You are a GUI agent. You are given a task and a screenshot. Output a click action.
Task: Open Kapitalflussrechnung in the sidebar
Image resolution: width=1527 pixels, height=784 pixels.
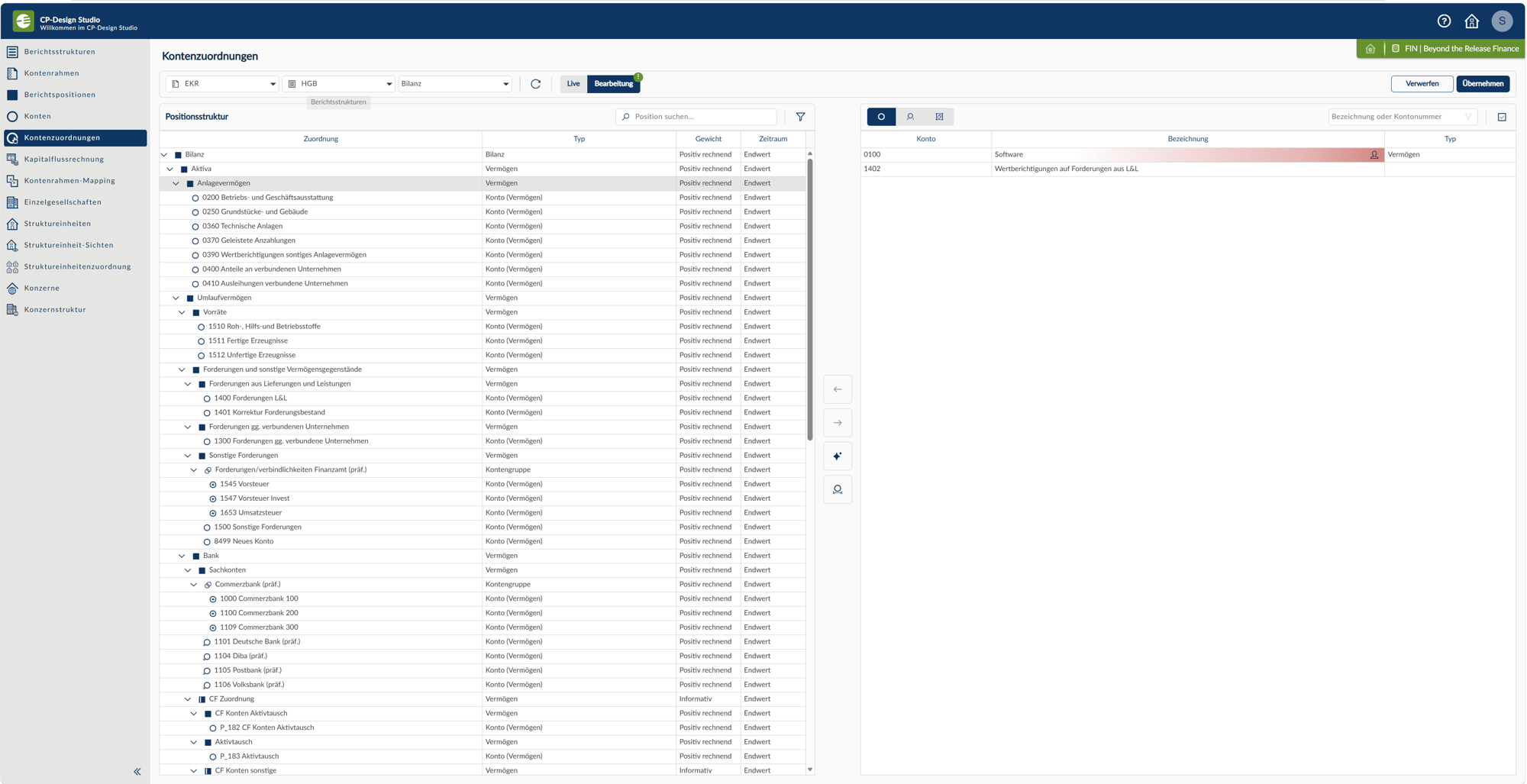coord(64,160)
